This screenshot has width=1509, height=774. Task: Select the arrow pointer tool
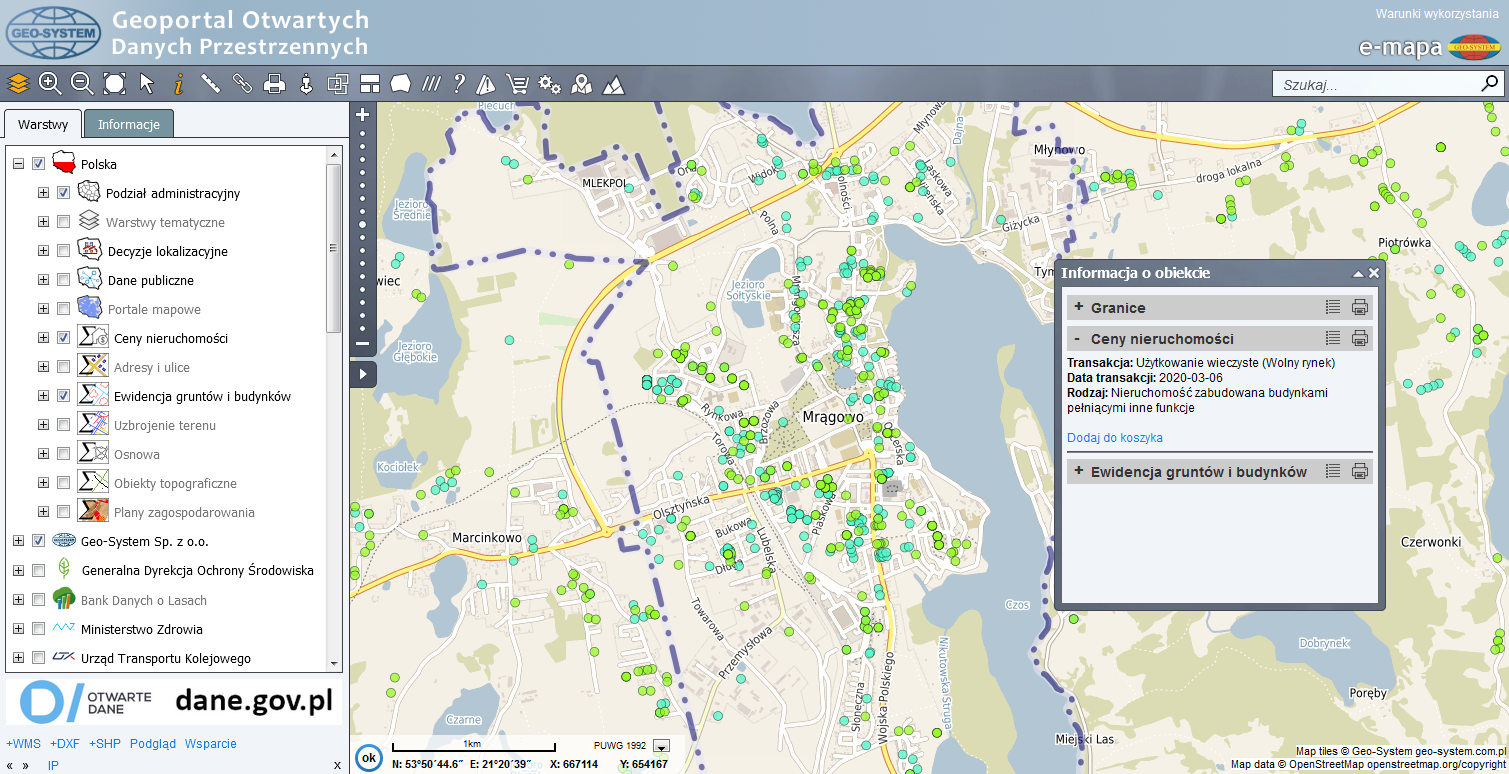coord(147,84)
